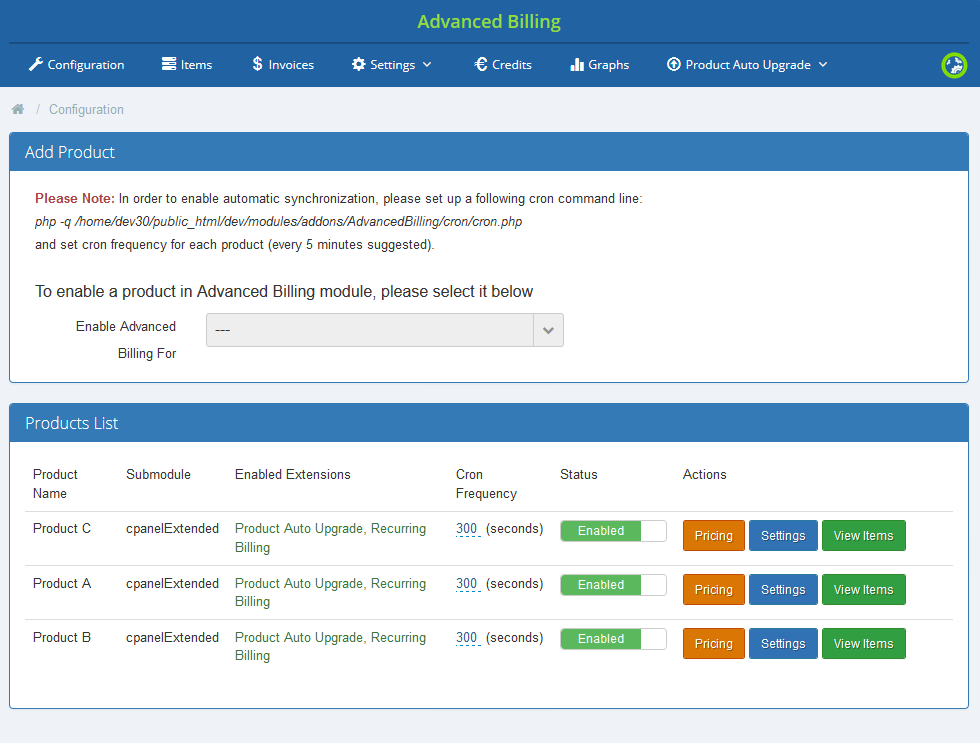Click the Configuration breadcrumb text
The height and width of the screenshot is (743, 980).
(86, 109)
